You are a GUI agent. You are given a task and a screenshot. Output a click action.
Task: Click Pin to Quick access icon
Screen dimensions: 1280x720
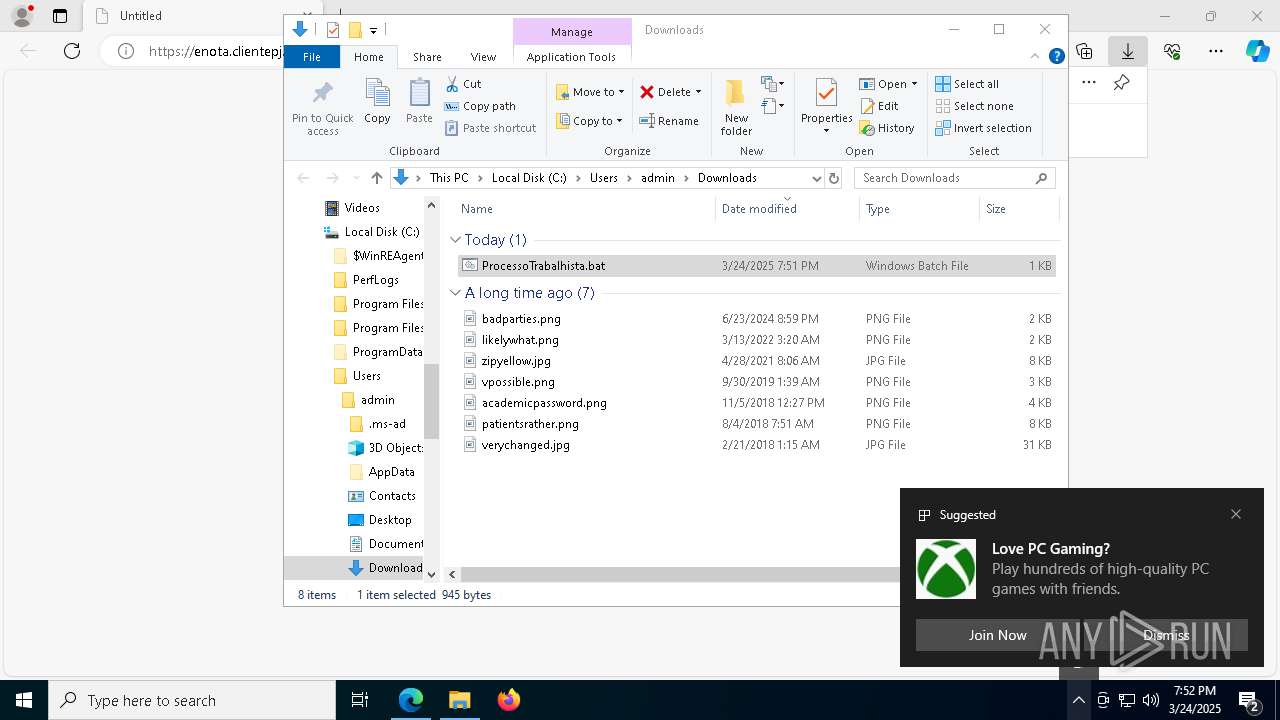tap(322, 107)
